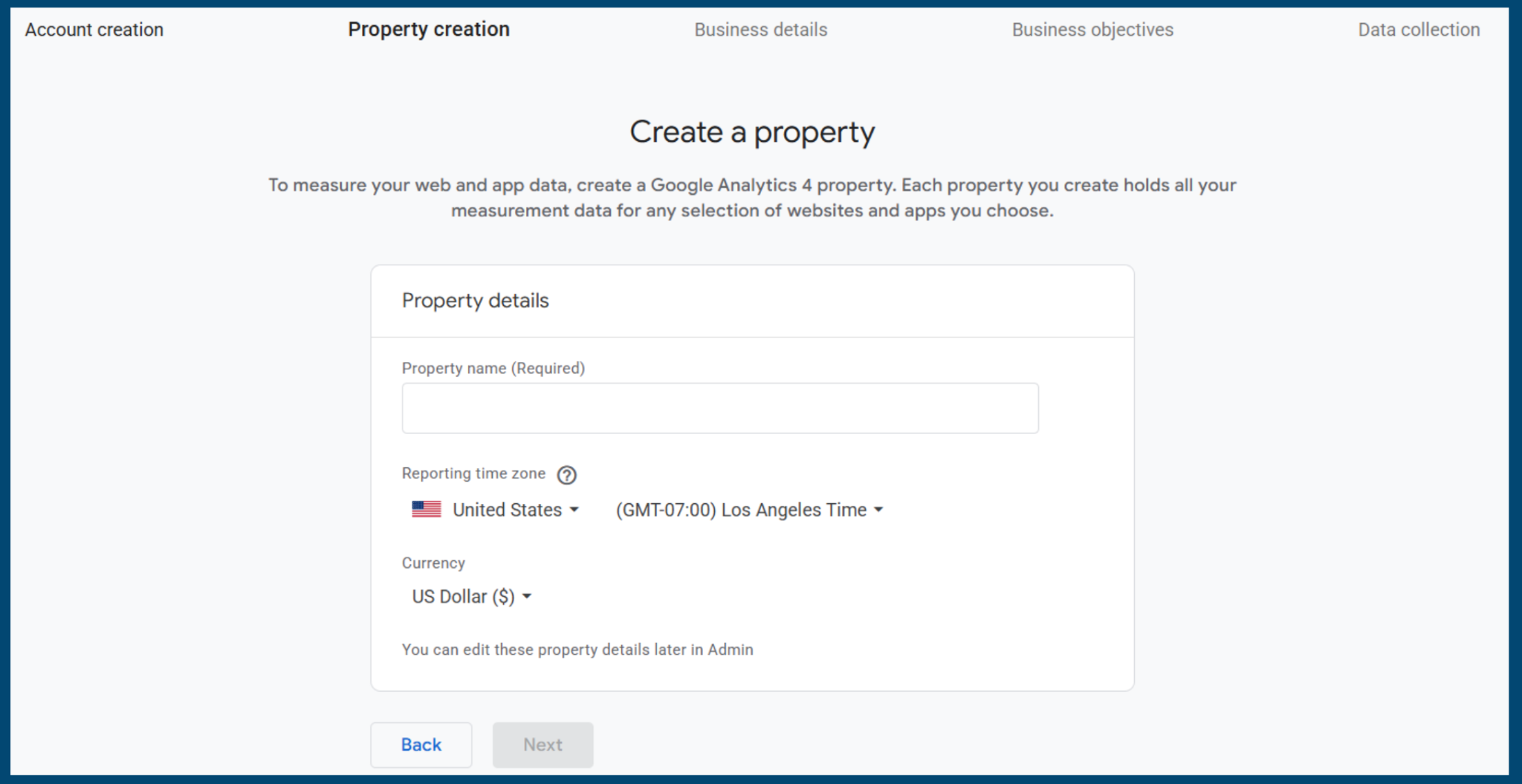Image resolution: width=1522 pixels, height=784 pixels.
Task: Go to the Account creation step
Action: [94, 30]
